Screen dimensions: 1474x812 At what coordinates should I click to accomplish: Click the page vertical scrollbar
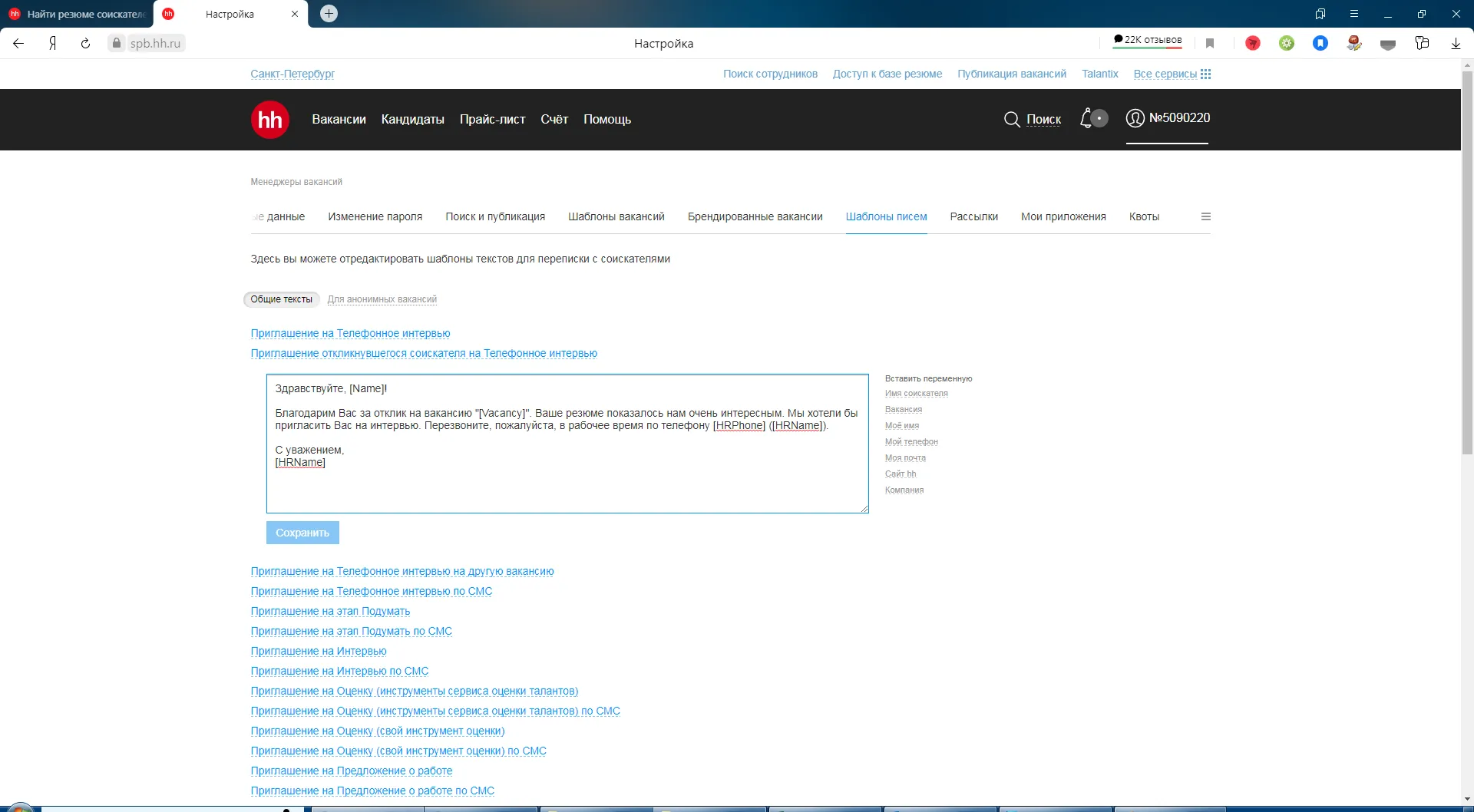(x=1467, y=262)
